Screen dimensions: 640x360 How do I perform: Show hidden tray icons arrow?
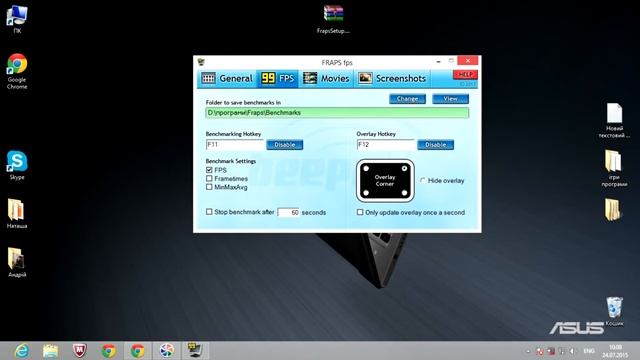point(528,351)
